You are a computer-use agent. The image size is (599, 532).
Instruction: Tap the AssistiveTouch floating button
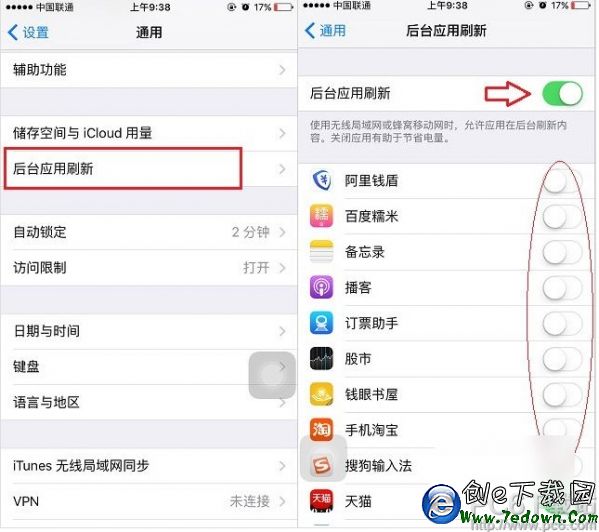272,375
